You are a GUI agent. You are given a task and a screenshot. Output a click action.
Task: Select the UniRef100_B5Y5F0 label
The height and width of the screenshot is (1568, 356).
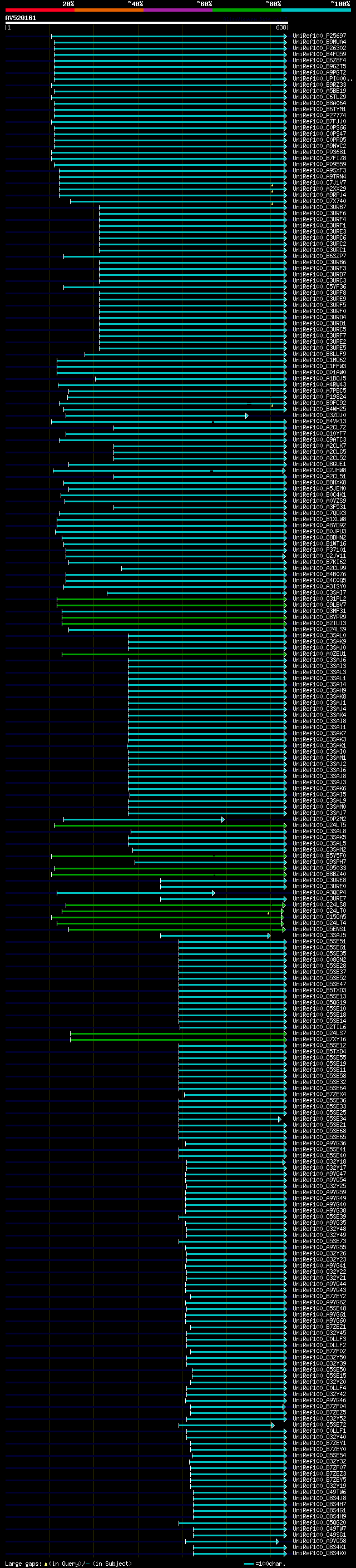[319, 856]
